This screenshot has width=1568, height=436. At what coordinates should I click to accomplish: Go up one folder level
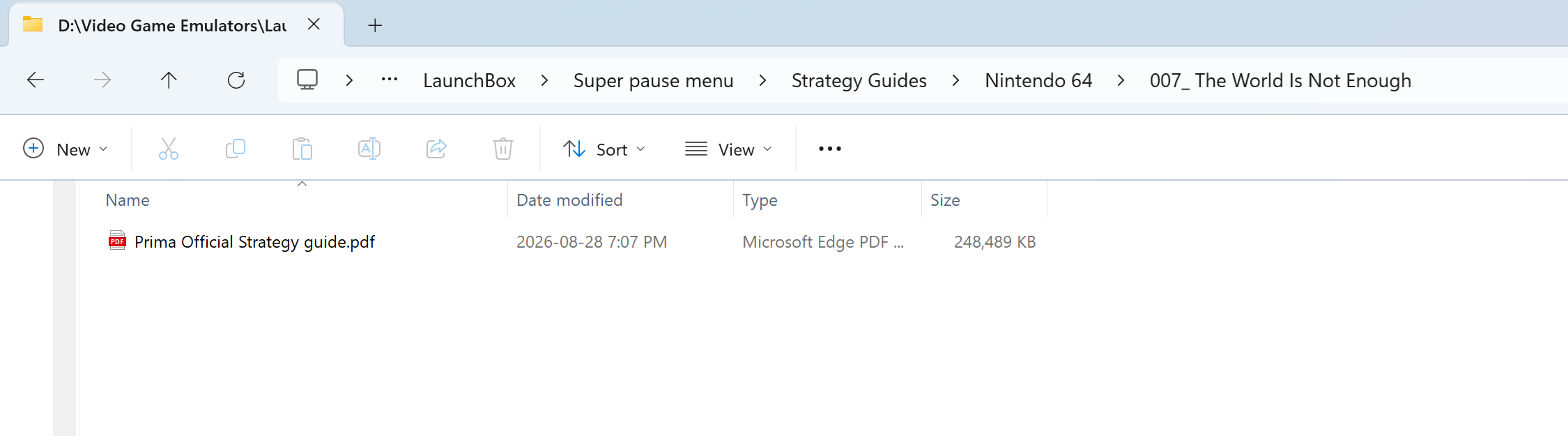coord(169,80)
